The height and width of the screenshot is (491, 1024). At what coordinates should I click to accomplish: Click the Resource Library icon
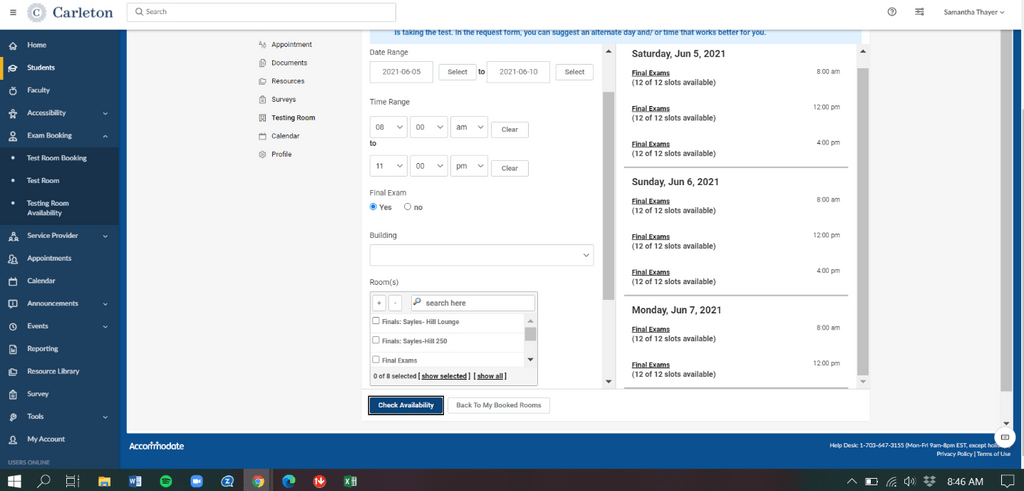pyautogui.click(x=12, y=372)
